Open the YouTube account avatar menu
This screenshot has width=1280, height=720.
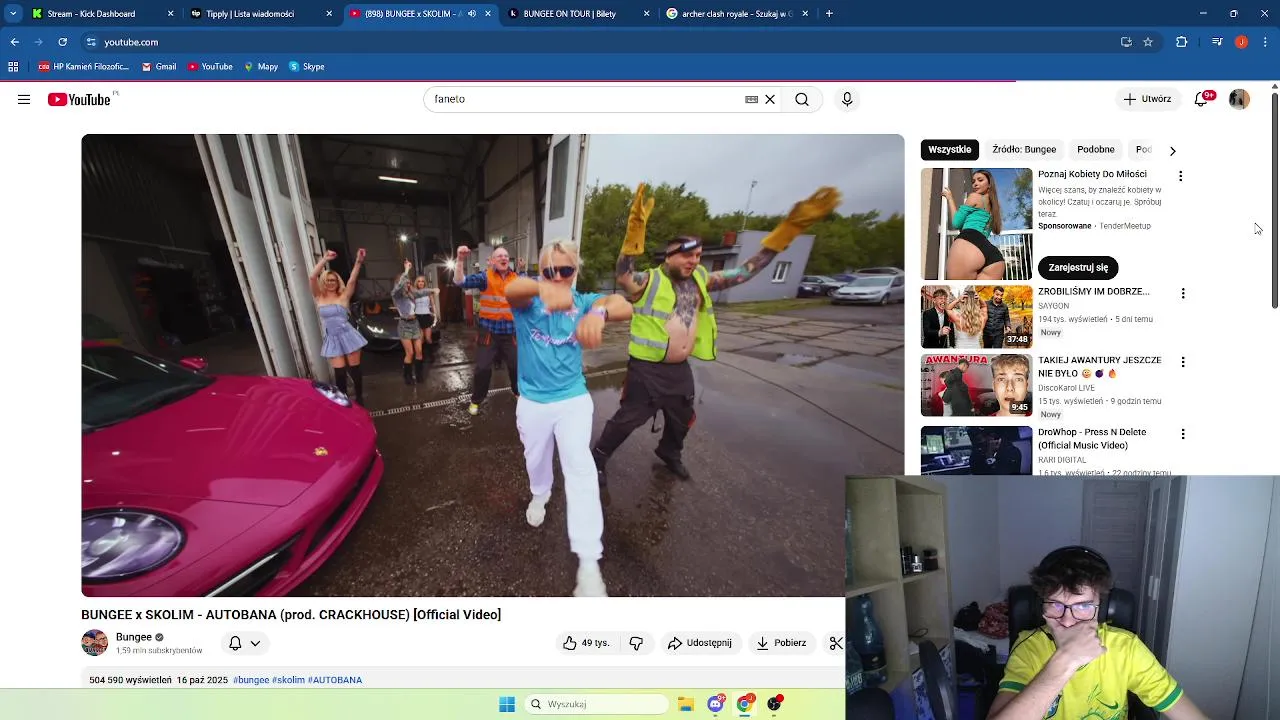1239,99
